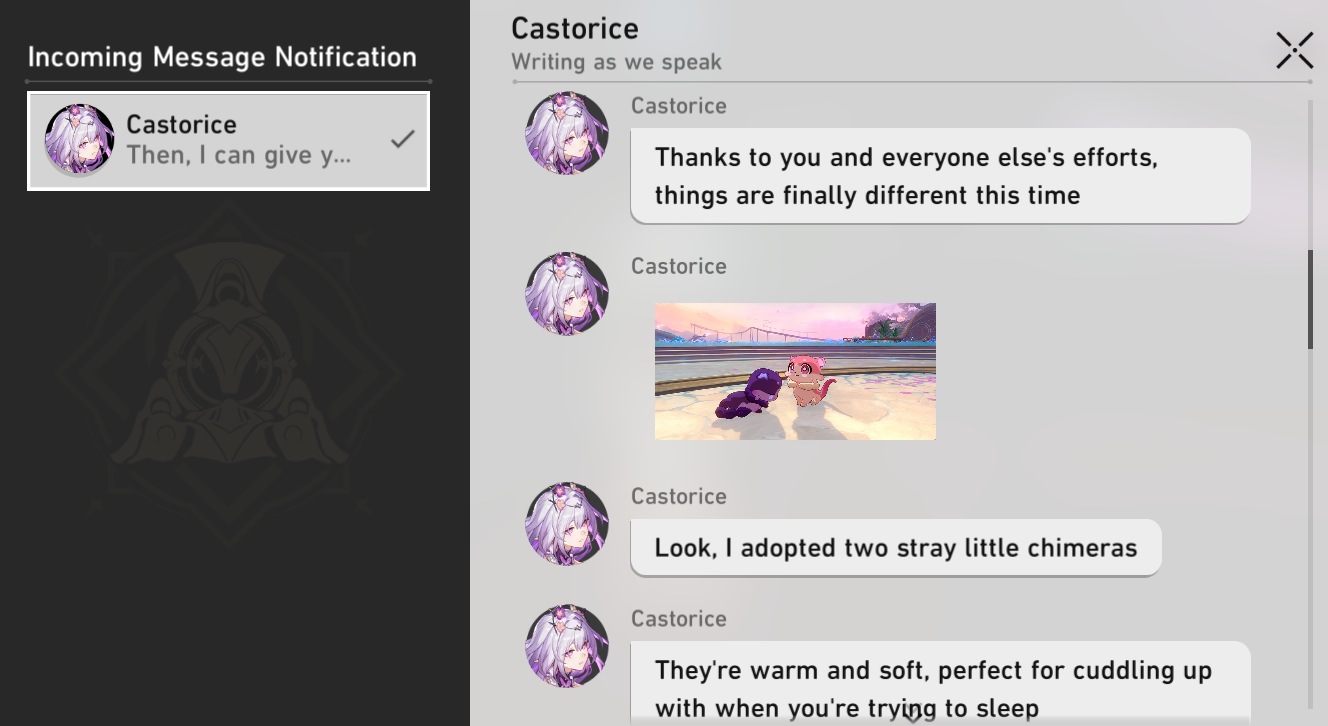Click sender name above 'Look, I adopted' message
This screenshot has width=1328, height=726.
click(x=678, y=496)
